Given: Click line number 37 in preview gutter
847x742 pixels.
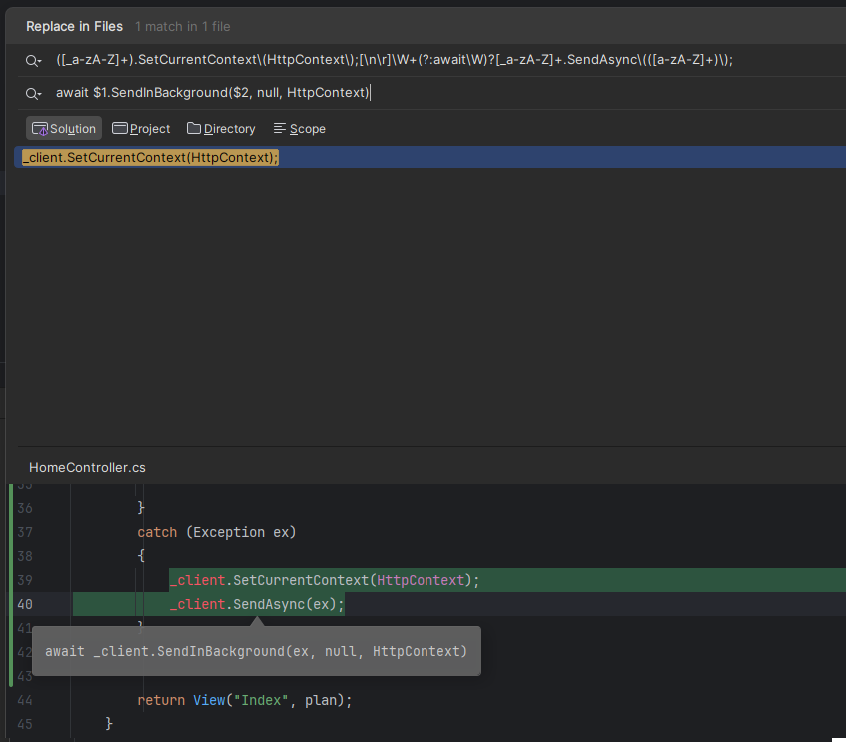Looking at the screenshot, I should 25,532.
